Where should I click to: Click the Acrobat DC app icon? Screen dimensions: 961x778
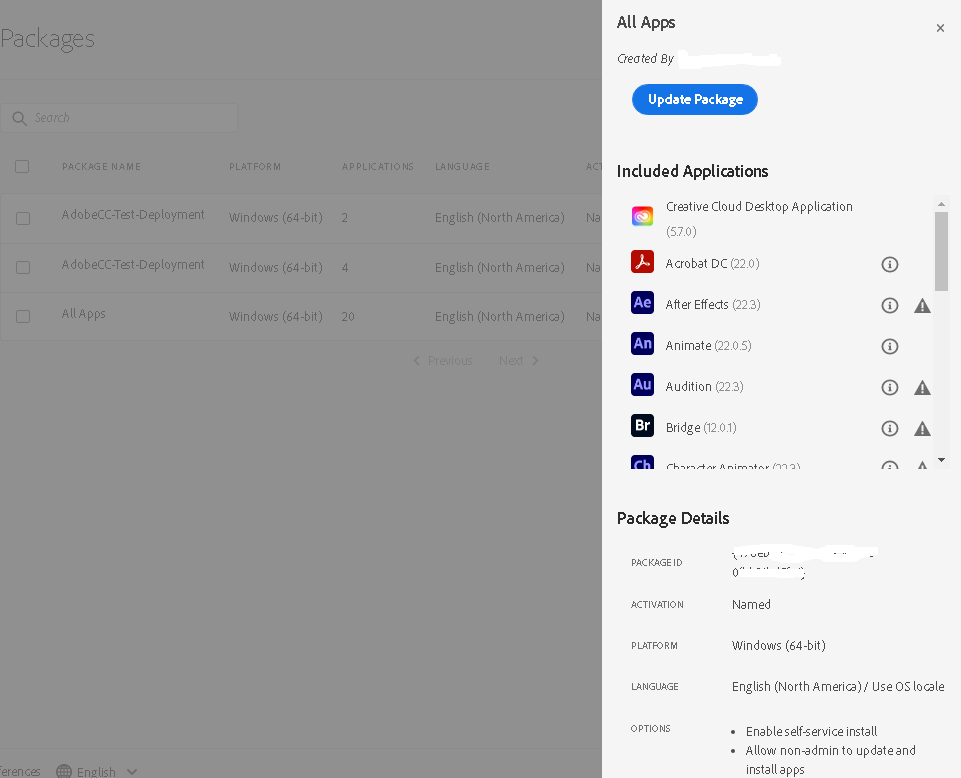[x=642, y=262]
